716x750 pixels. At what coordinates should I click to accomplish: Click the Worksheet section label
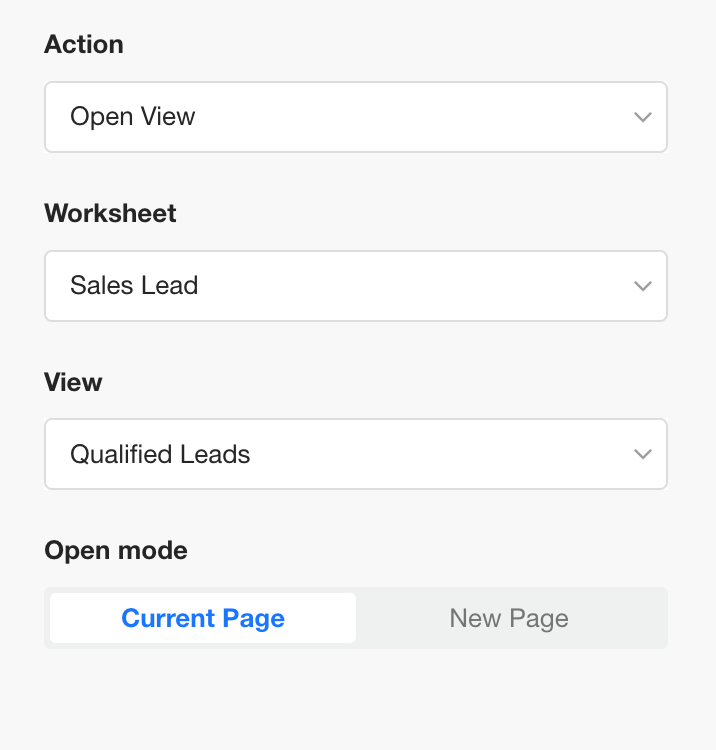110,213
